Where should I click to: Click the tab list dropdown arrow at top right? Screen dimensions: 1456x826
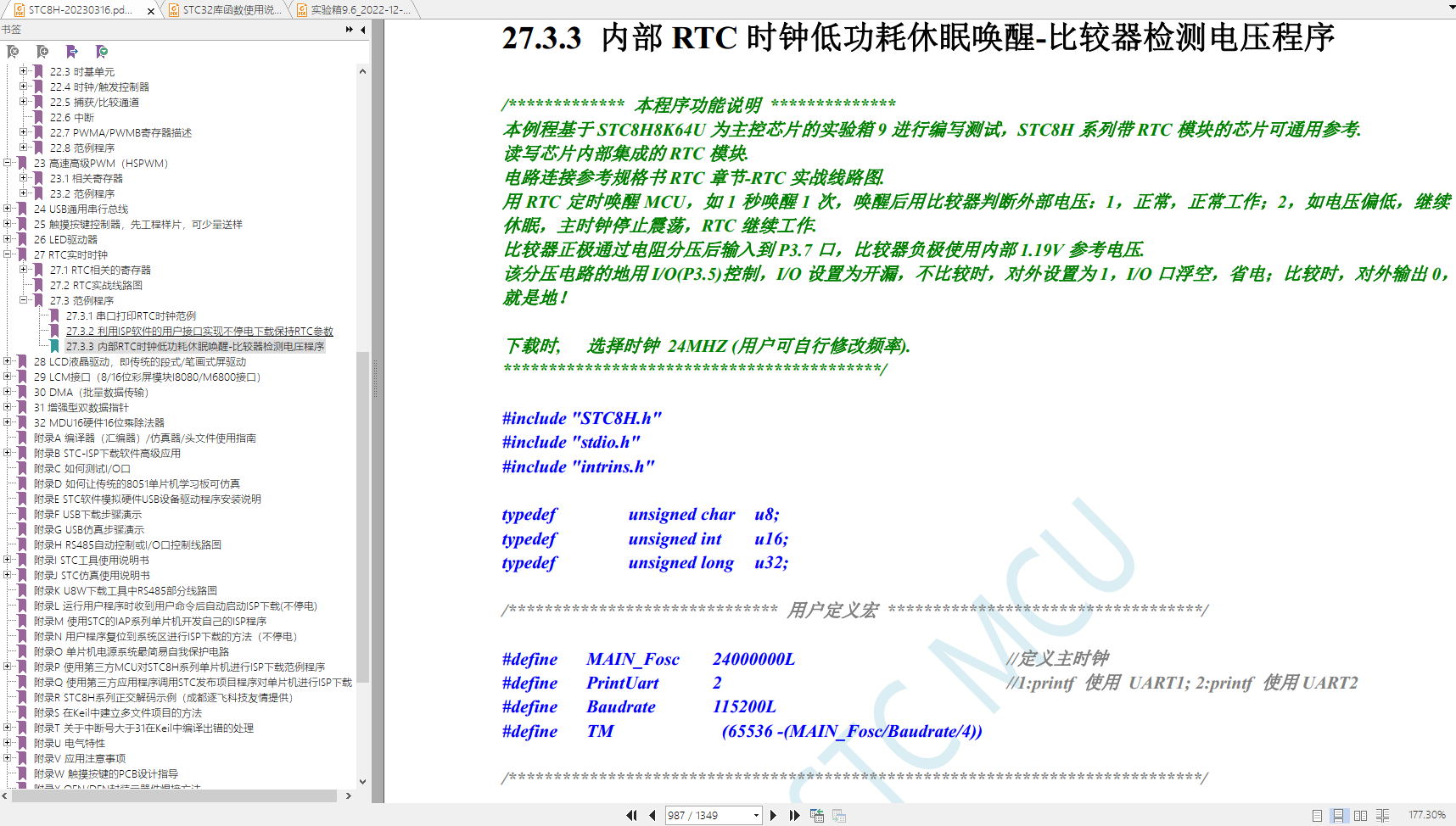tap(1451, 7)
